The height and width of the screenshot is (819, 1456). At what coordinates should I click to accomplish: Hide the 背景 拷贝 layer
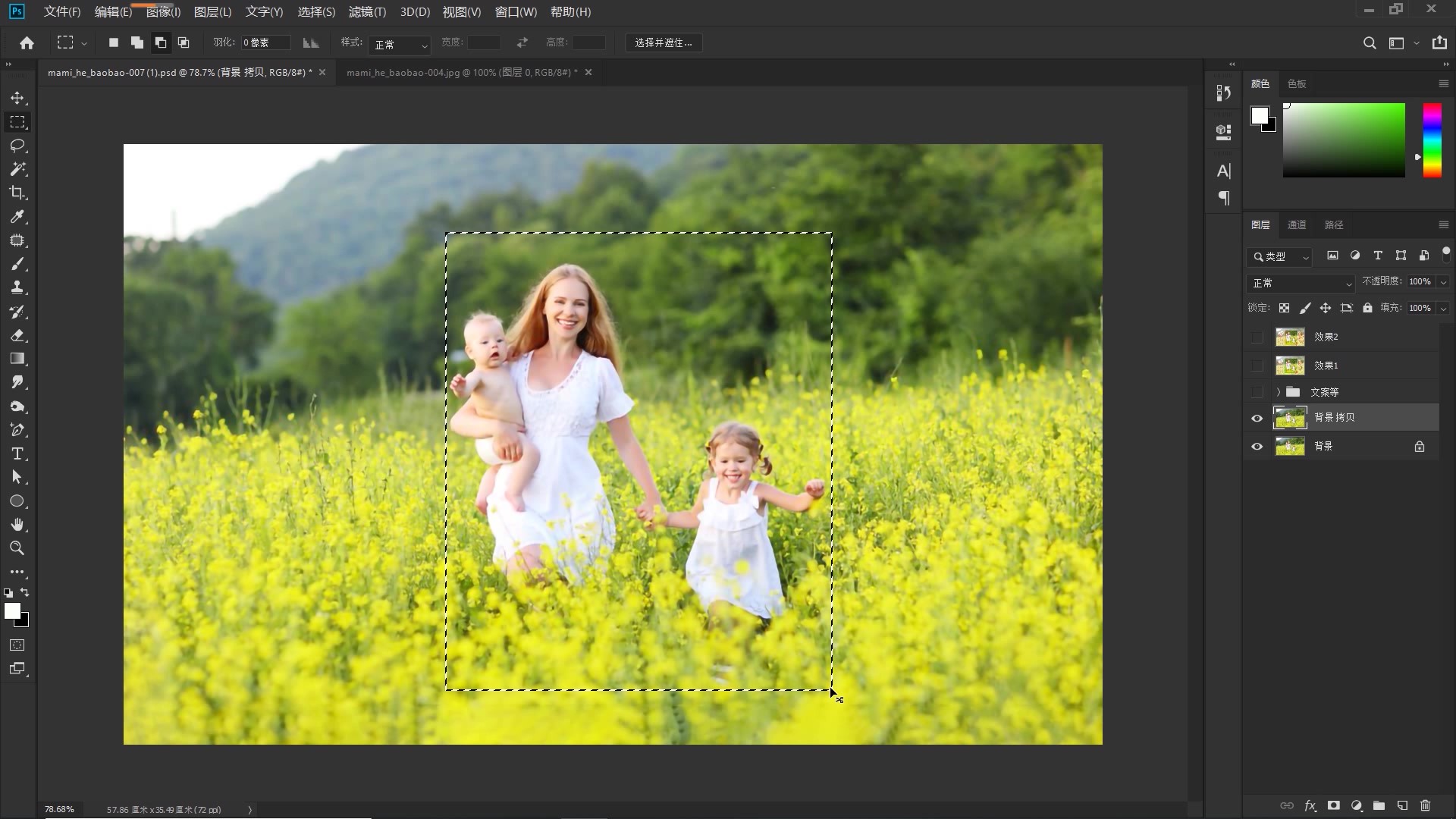[1257, 418]
